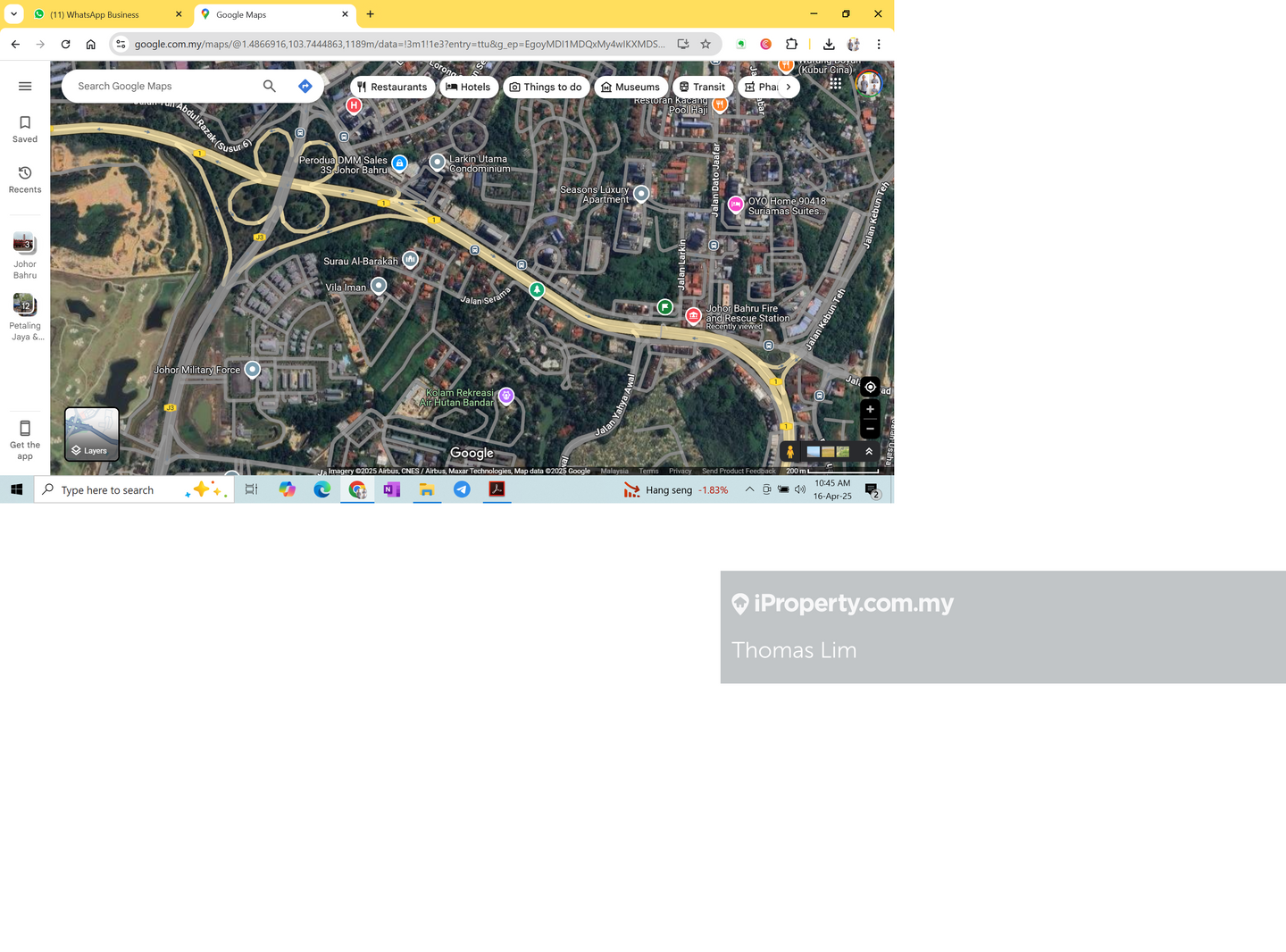Open Saved places in sidebar

(25, 129)
